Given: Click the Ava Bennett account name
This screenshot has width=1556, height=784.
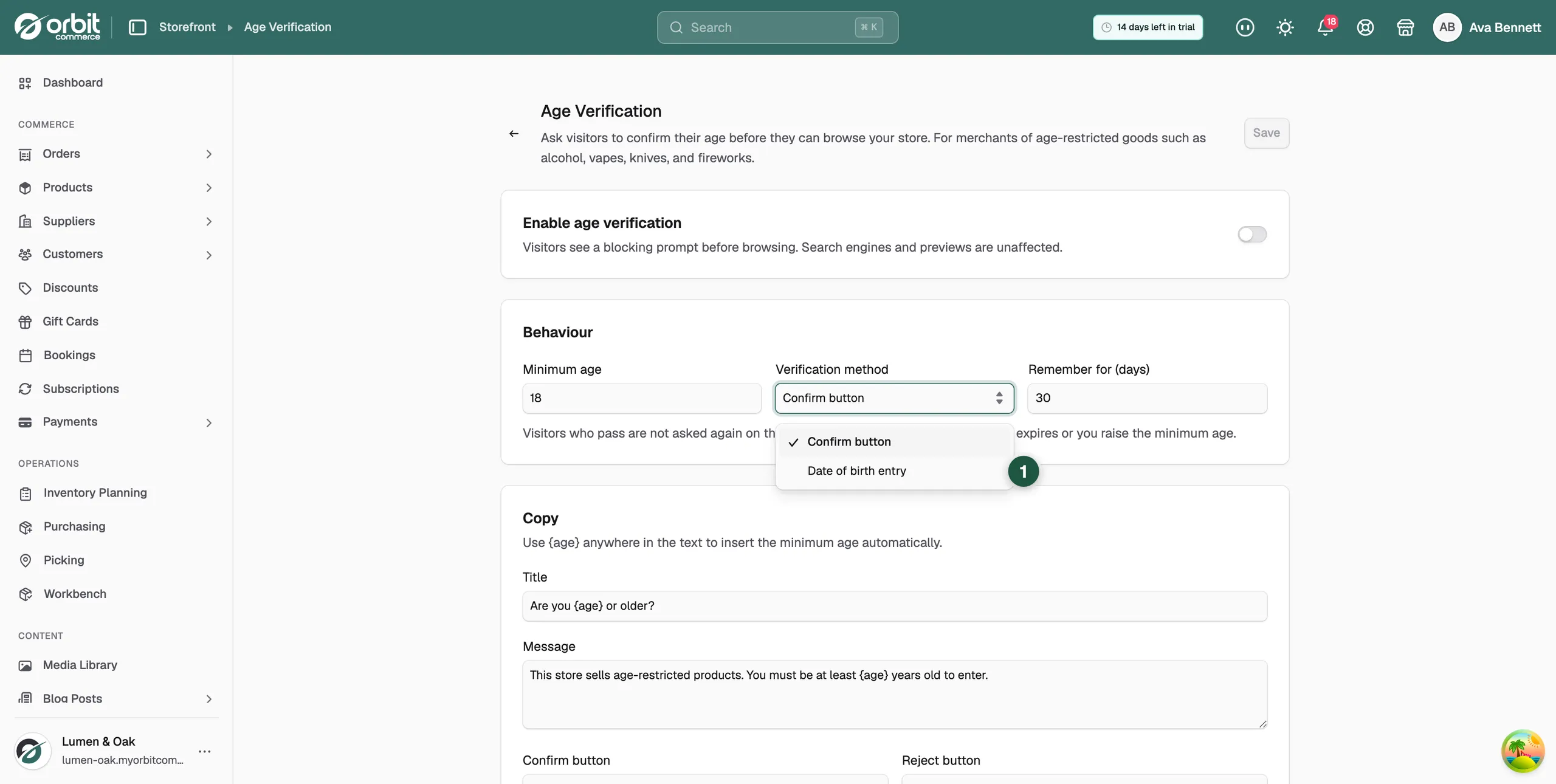Looking at the screenshot, I should click(1505, 27).
